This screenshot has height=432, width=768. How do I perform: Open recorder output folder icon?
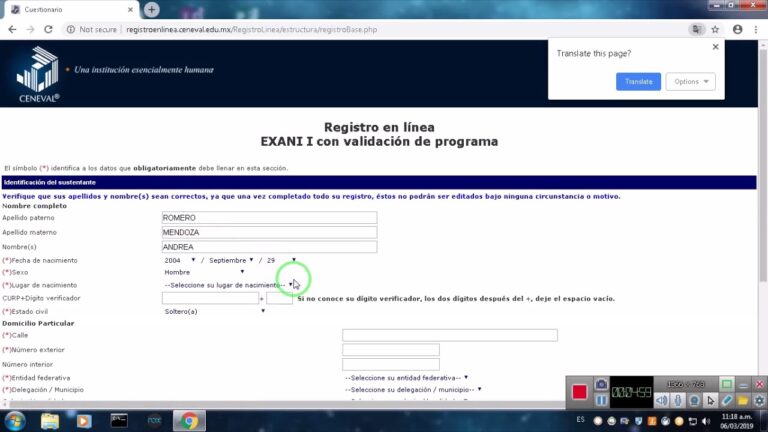click(x=743, y=401)
